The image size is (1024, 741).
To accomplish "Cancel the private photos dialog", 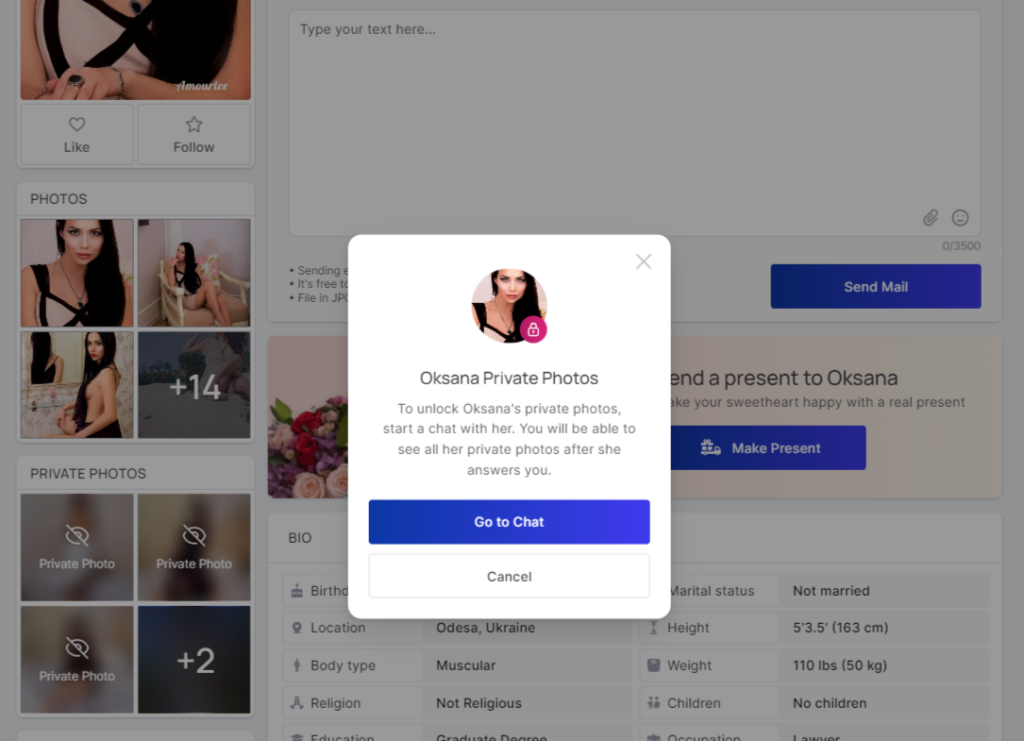I will 509,576.
